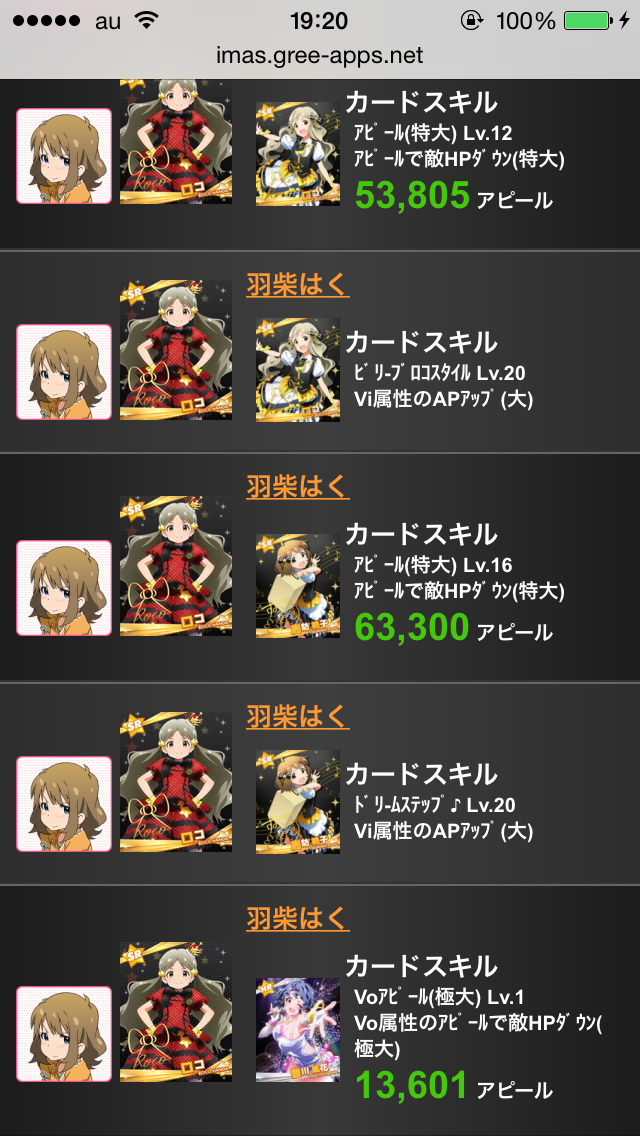Tap the skill card beside 53,805 appeal
Viewport: 640px width, 1136px height.
(298, 154)
